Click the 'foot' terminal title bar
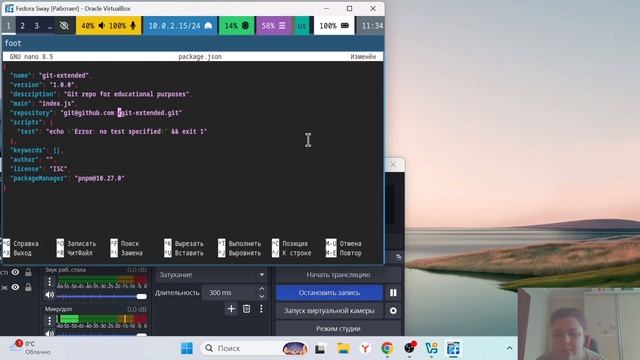 pyautogui.click(x=193, y=43)
